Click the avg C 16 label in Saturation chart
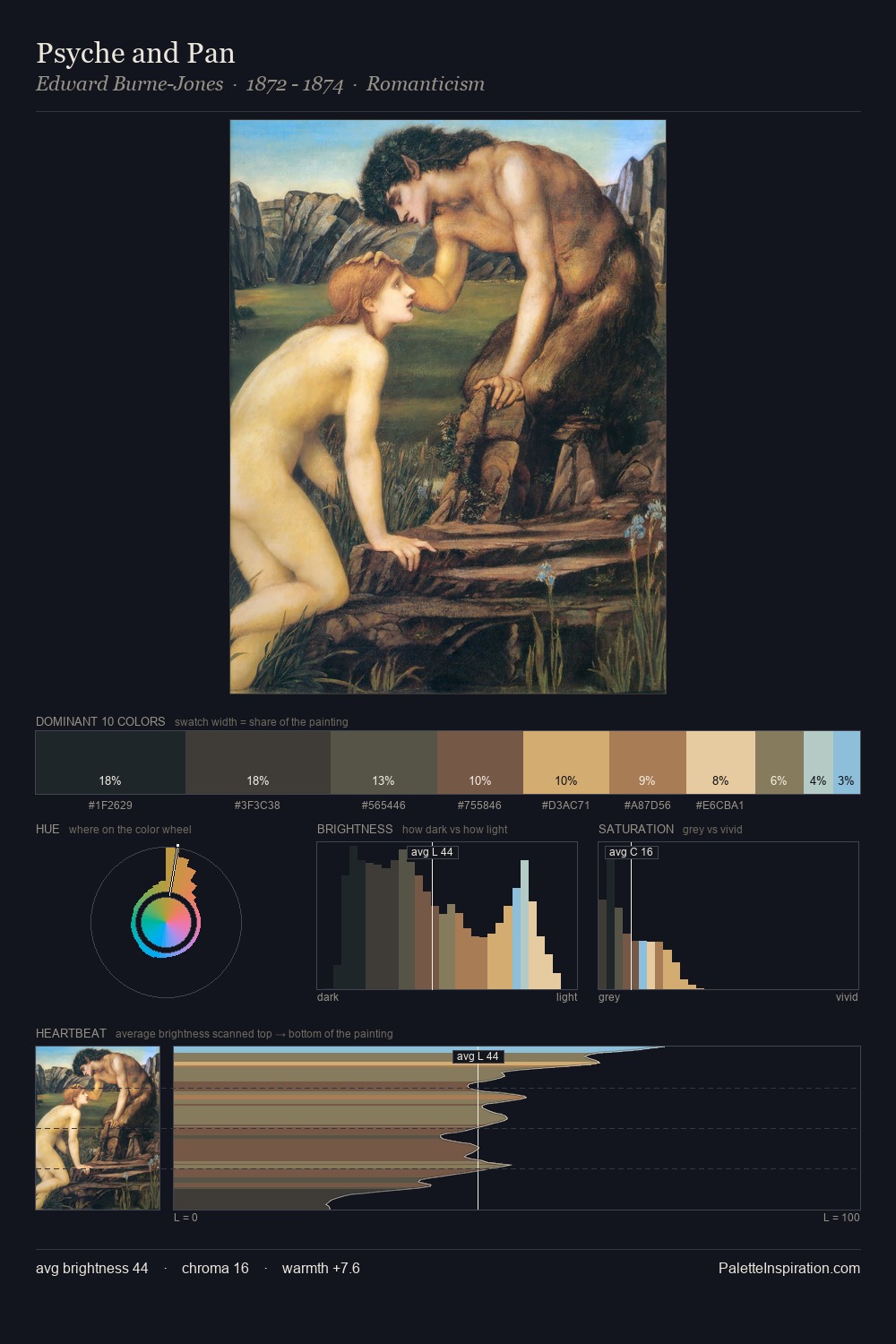 [x=631, y=852]
